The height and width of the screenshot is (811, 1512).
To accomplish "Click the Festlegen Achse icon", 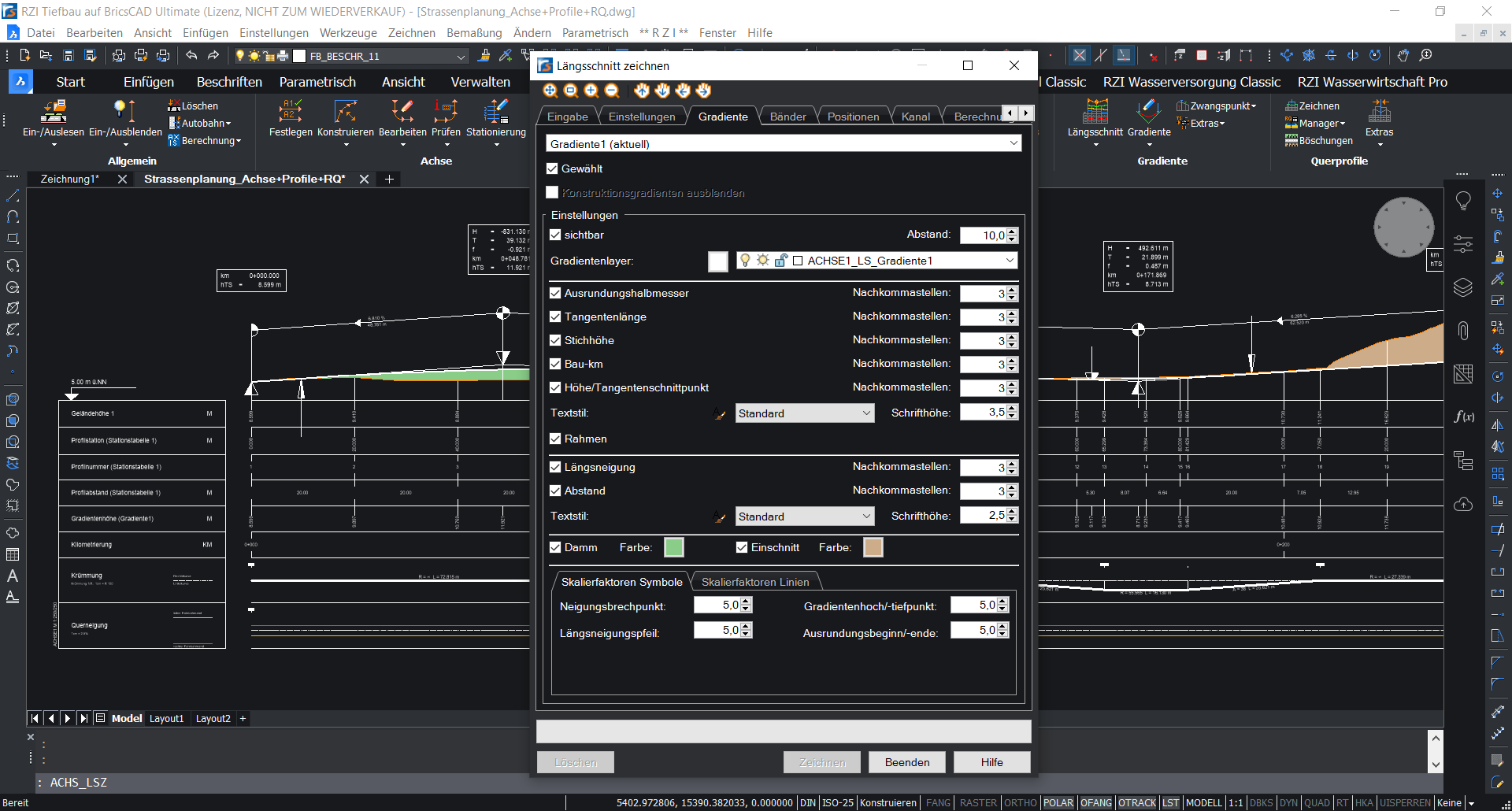I will tap(291, 112).
